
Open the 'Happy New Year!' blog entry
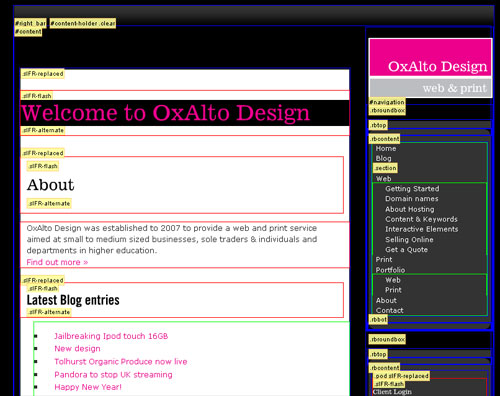pyautogui.click(x=88, y=387)
